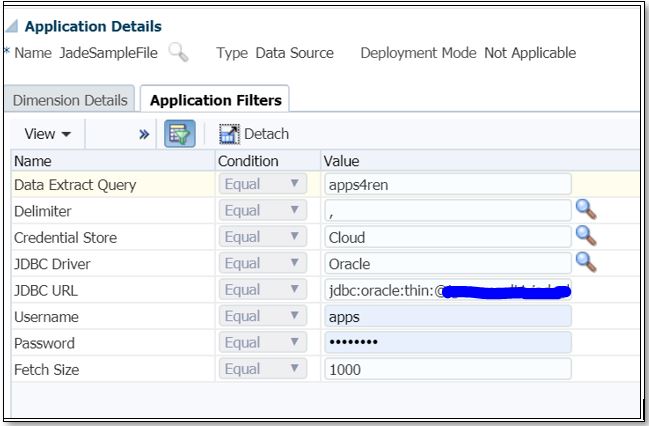The image size is (649, 426).
Task: Click the Name column header
Action: pos(33,161)
